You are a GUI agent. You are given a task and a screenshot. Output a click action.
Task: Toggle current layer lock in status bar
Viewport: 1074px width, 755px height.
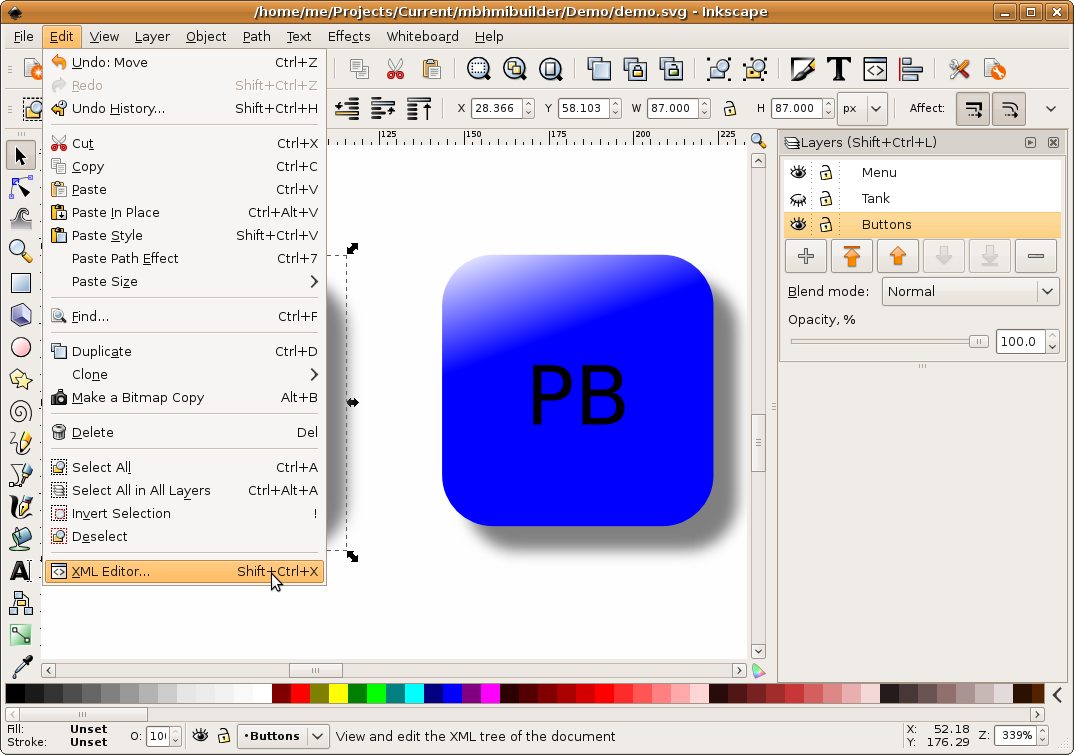224,736
